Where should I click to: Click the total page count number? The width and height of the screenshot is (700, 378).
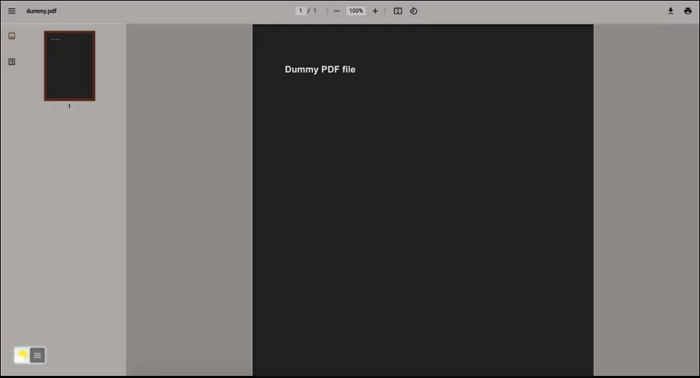tap(315, 11)
